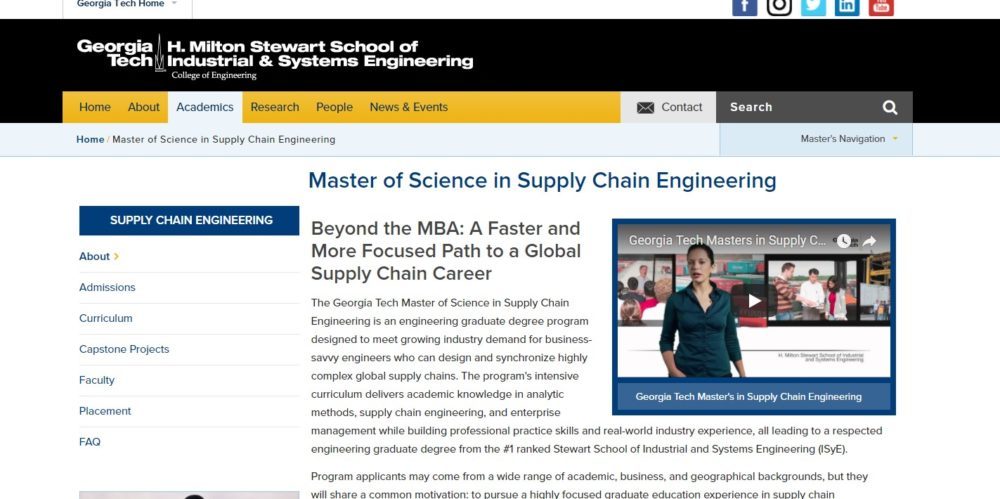This screenshot has width=1000, height=499.
Task: Open the YouTube social icon
Action: [881, 6]
